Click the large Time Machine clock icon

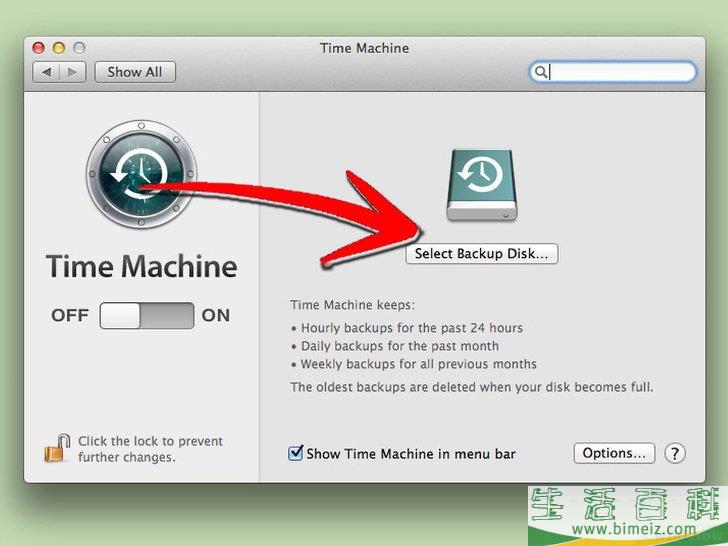coord(141,174)
